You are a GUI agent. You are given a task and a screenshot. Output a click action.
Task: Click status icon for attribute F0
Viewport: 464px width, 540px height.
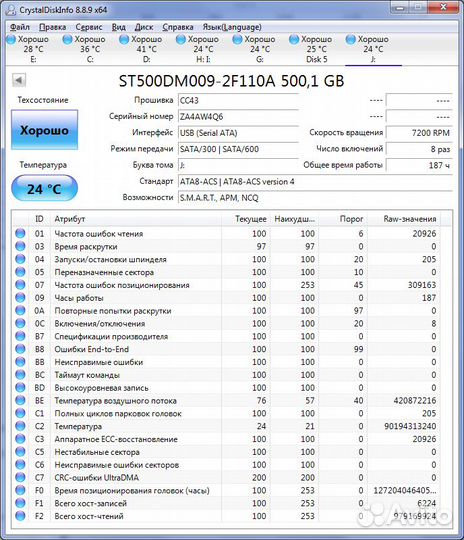(21, 490)
